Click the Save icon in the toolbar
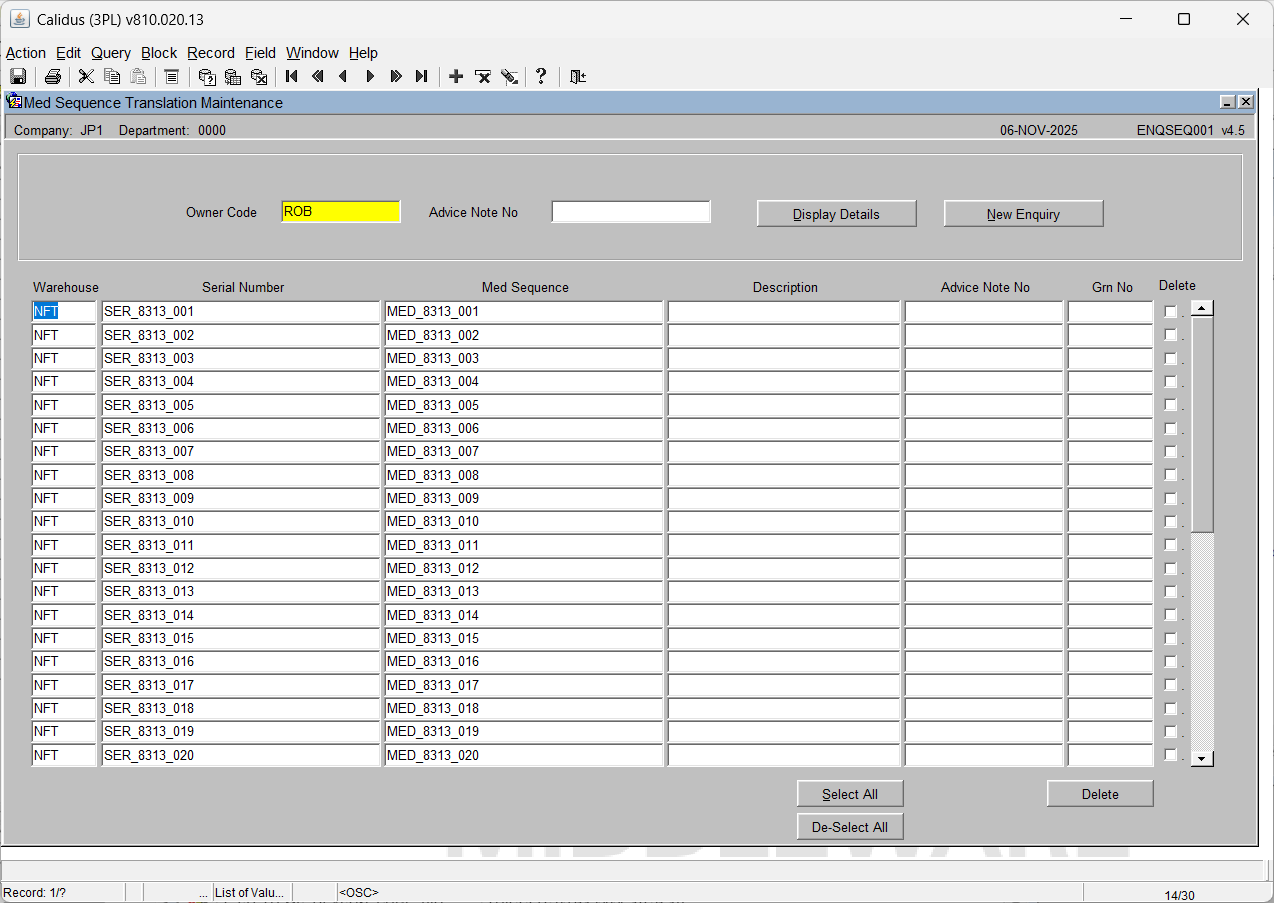This screenshot has height=903, width=1274. pyautogui.click(x=18, y=77)
